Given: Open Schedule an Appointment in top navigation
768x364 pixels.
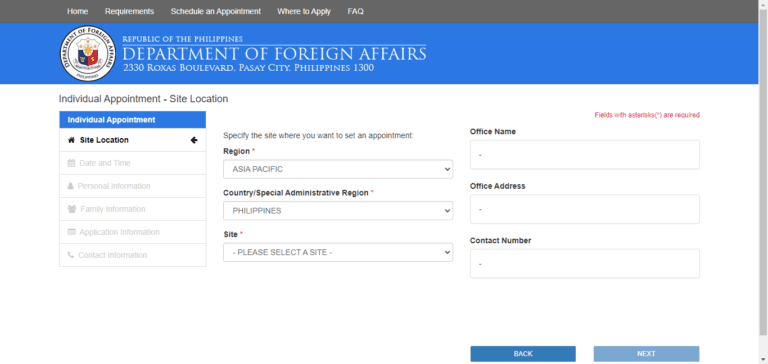Looking at the screenshot, I should (216, 11).
